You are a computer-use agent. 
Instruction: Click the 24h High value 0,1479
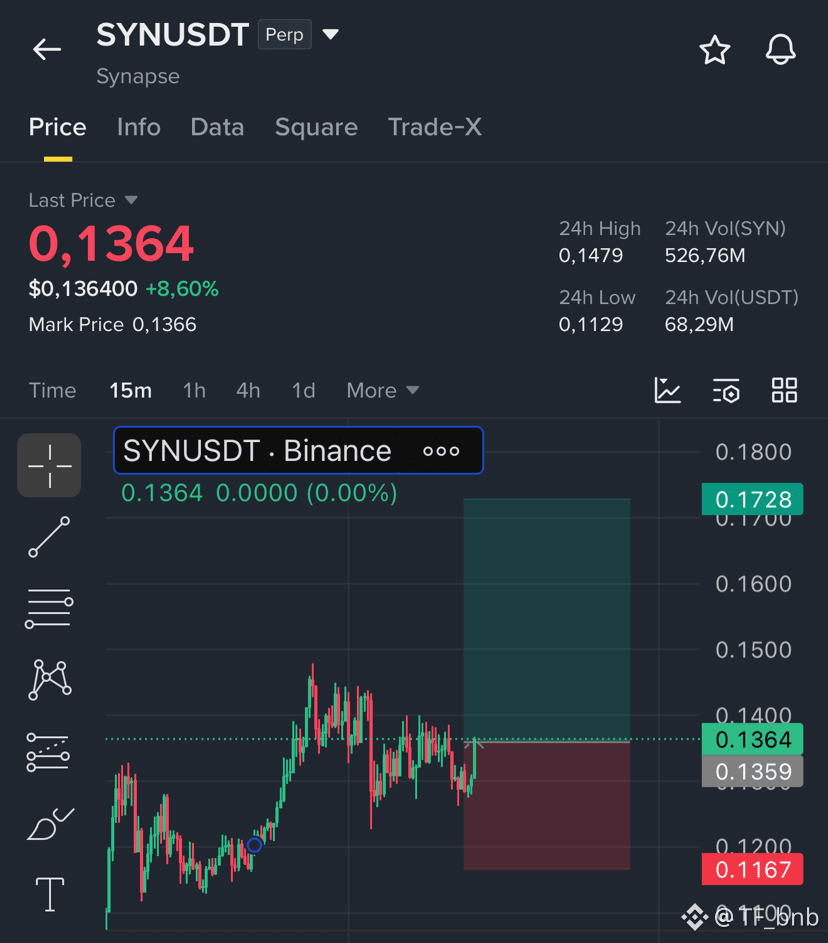pos(590,256)
